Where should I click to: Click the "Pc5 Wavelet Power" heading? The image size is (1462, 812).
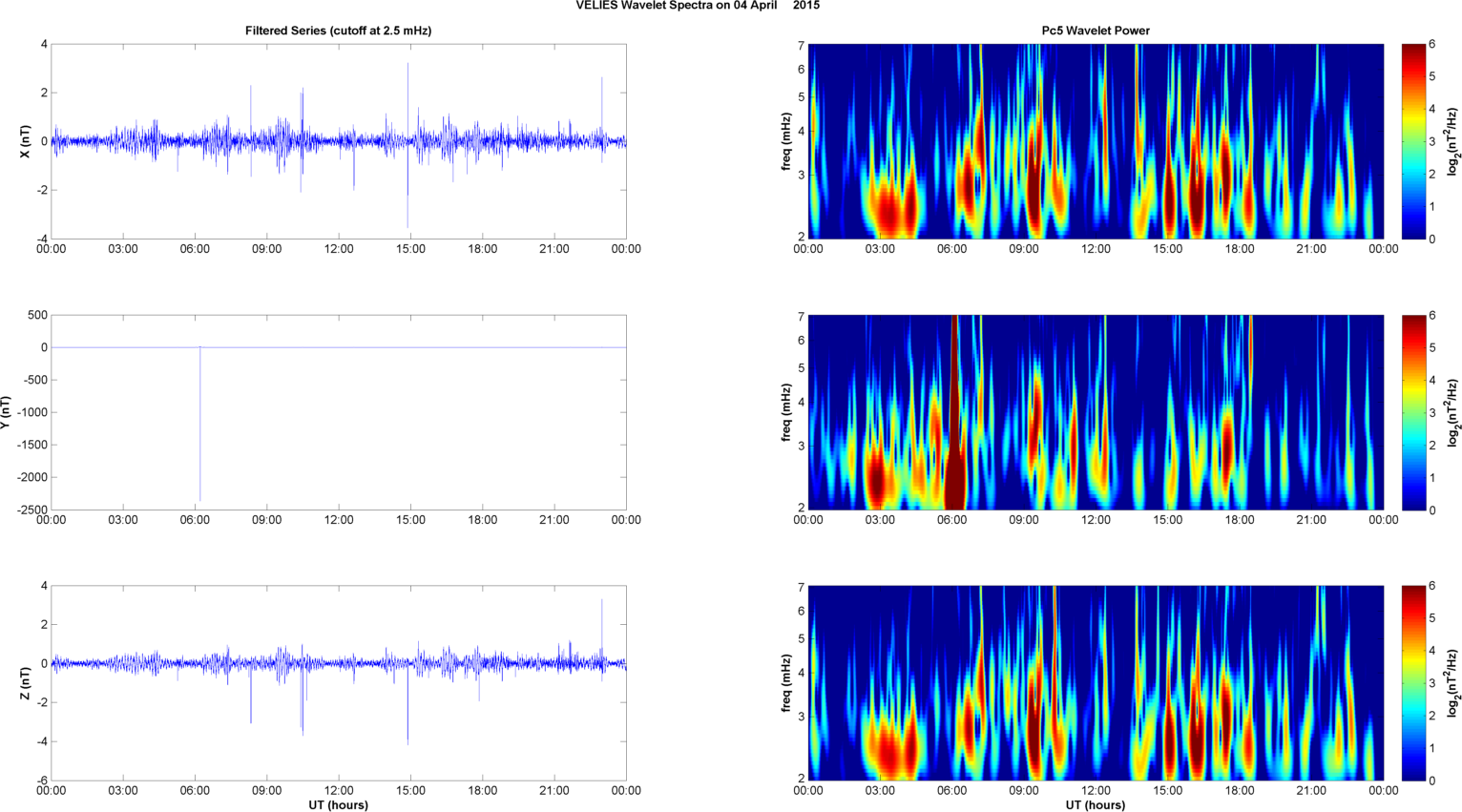point(1096,31)
